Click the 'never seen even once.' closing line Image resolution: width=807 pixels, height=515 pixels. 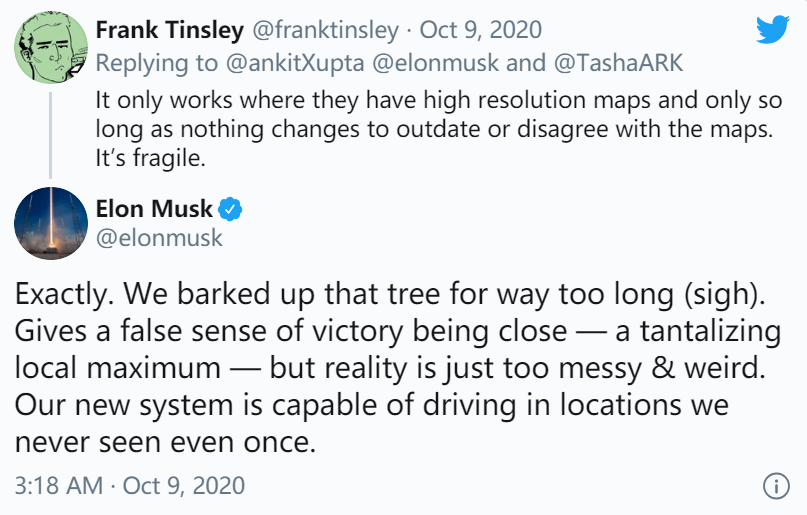click(x=165, y=442)
